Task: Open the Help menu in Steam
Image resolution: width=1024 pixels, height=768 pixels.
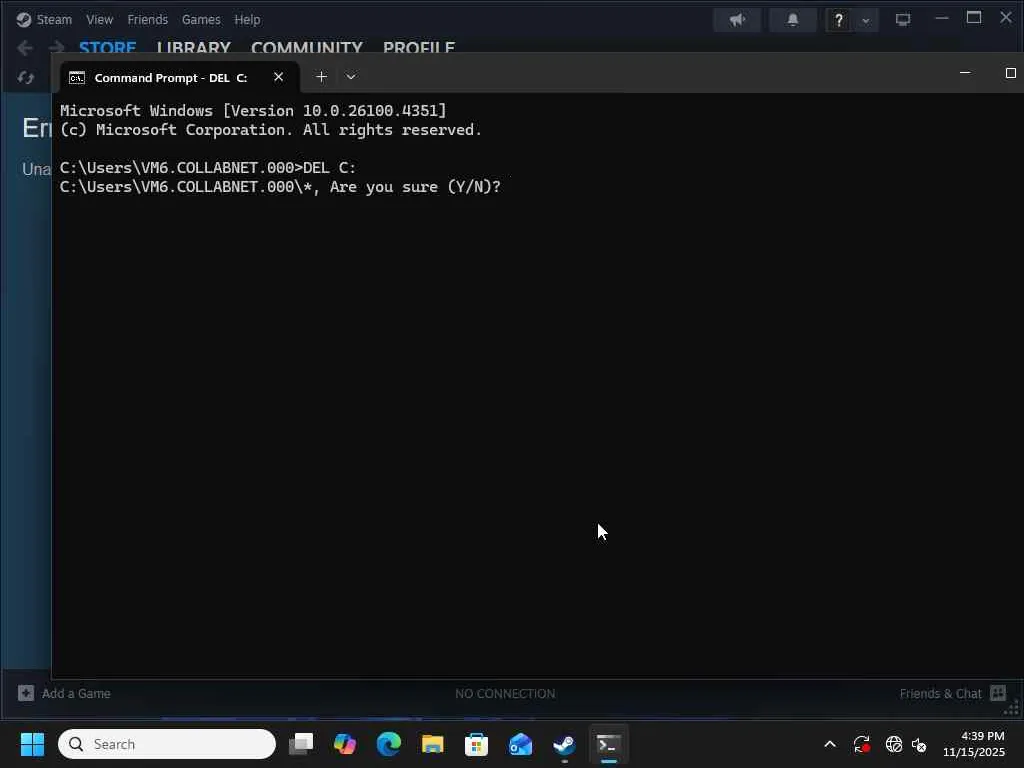Action: coord(247,20)
